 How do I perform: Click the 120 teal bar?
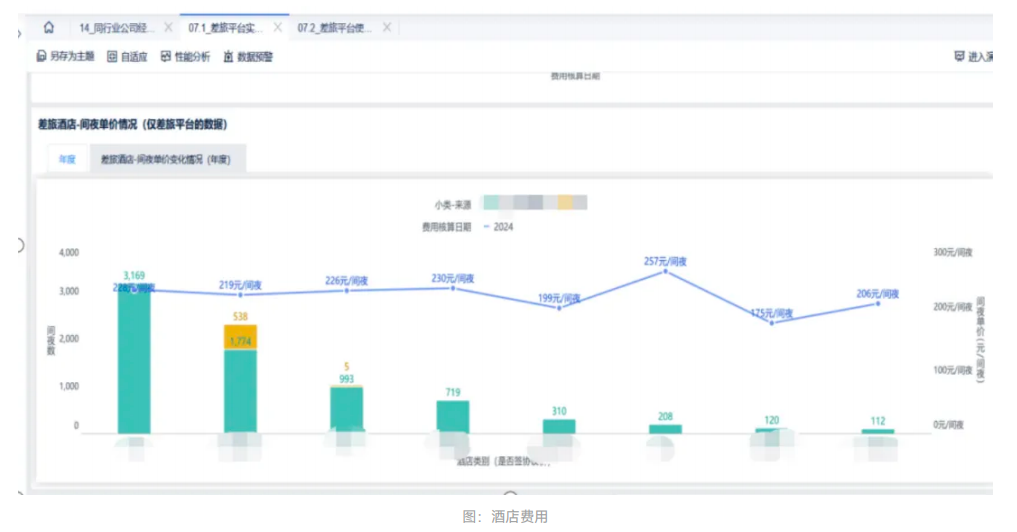(771, 431)
